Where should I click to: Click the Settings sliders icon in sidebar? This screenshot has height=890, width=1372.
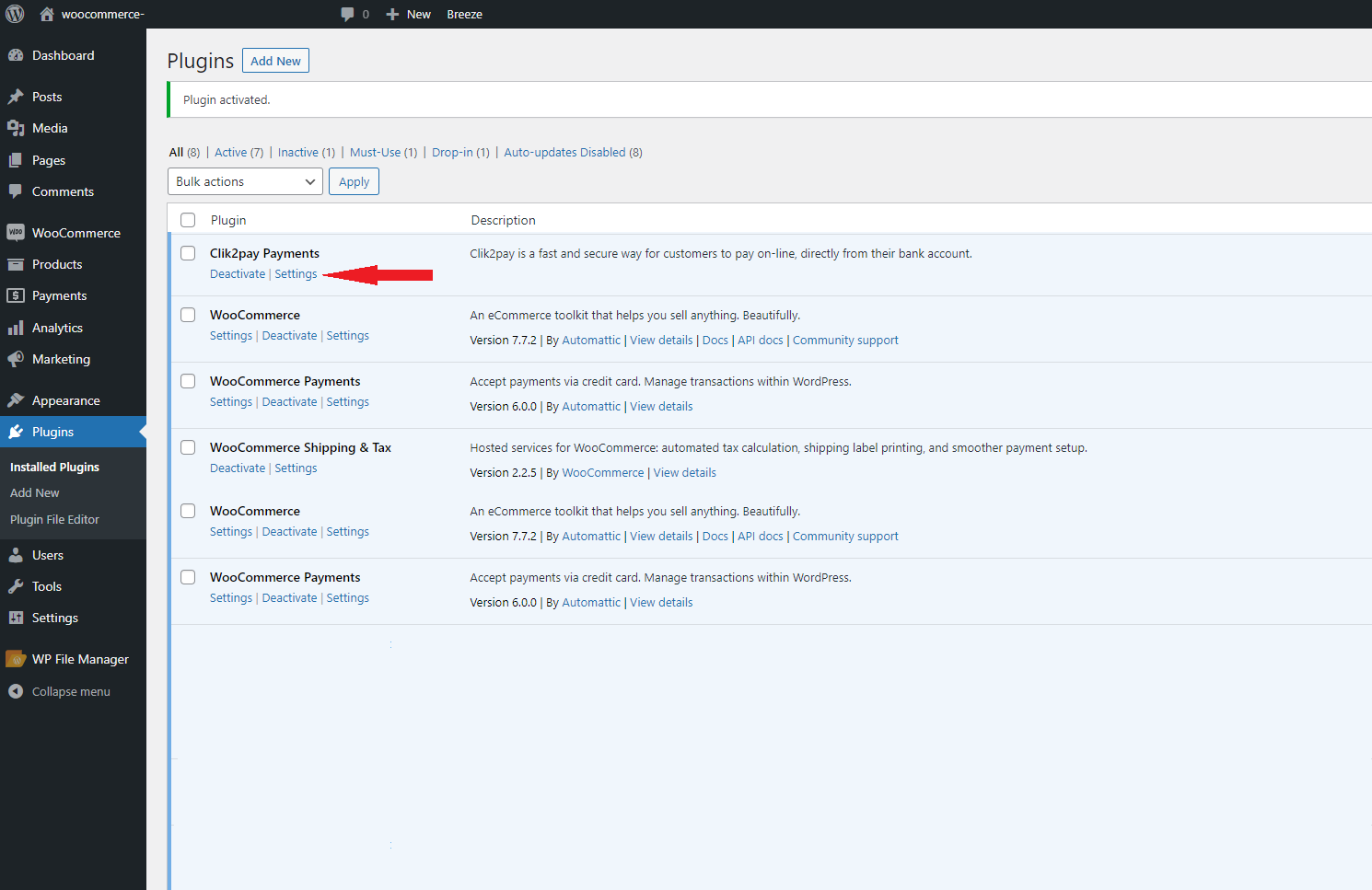pyautogui.click(x=16, y=618)
